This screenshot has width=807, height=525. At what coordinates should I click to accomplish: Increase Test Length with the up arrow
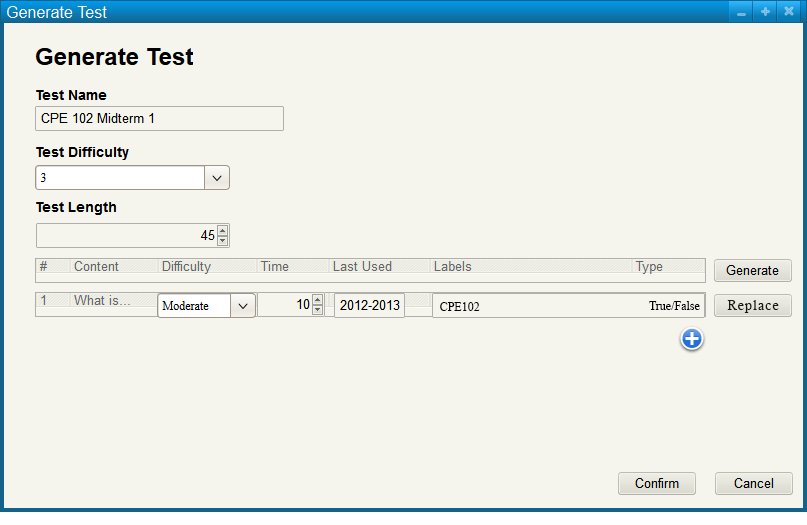222,230
